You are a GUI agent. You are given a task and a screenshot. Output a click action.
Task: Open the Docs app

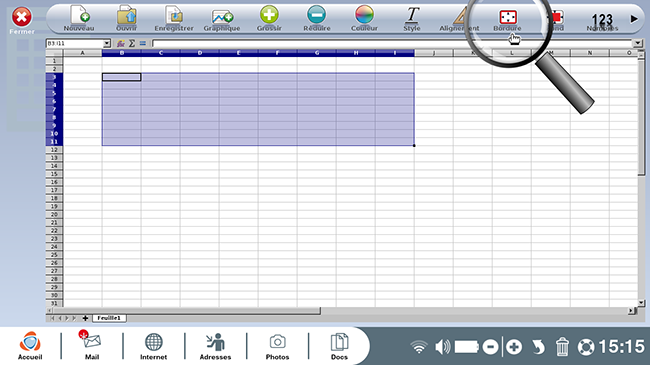pos(339,346)
